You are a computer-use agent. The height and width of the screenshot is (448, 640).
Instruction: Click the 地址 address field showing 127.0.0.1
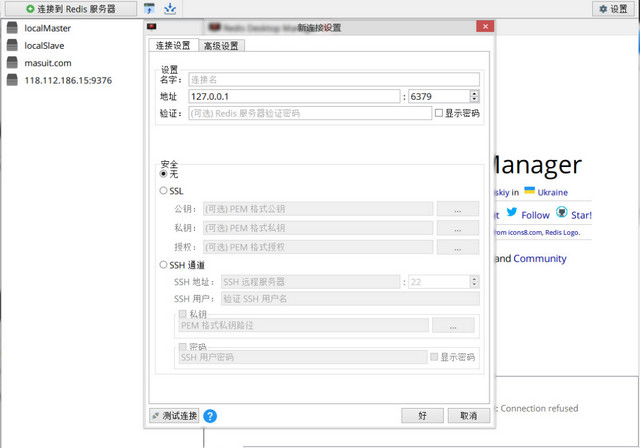pyautogui.click(x=294, y=96)
